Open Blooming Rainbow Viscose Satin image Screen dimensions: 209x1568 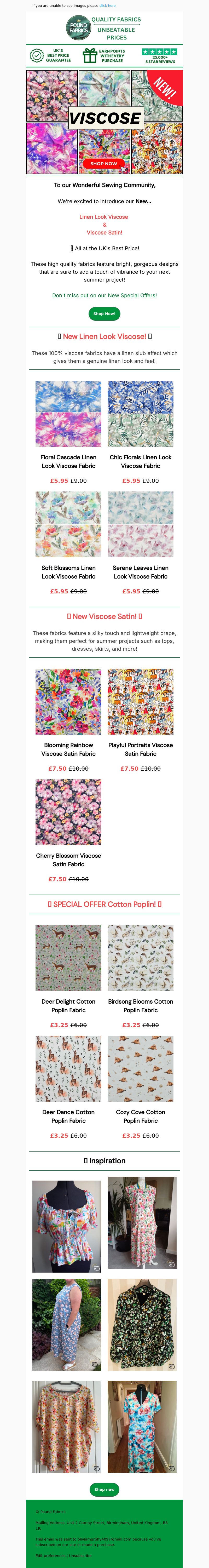point(69,702)
